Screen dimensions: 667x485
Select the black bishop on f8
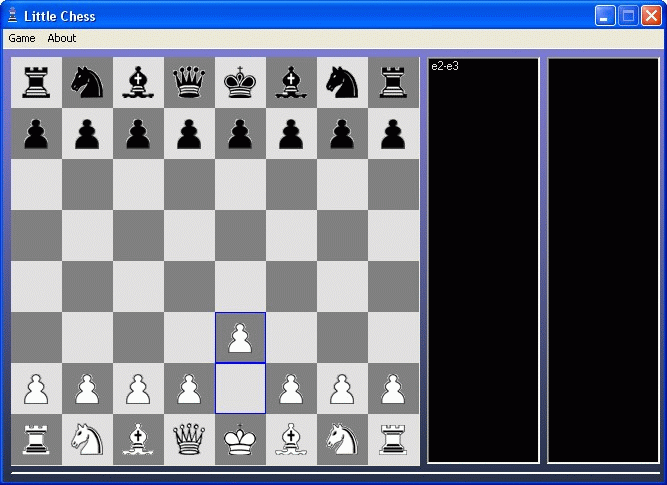coord(291,83)
